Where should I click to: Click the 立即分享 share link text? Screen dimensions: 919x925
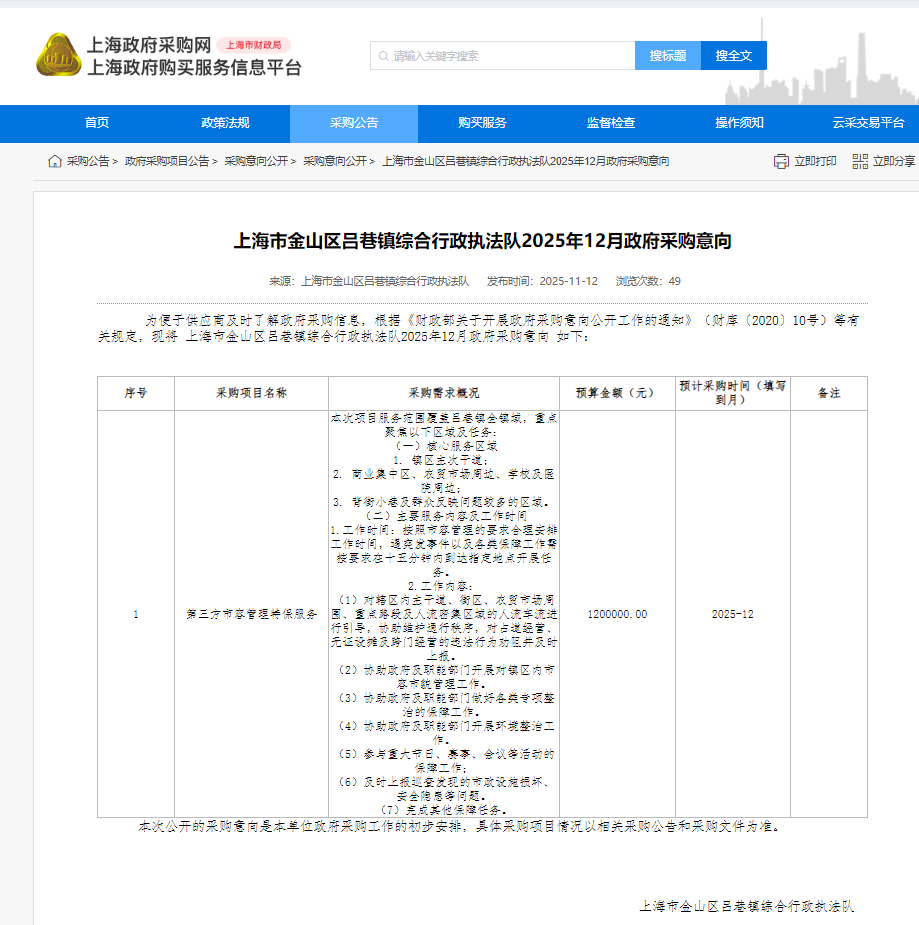893,161
